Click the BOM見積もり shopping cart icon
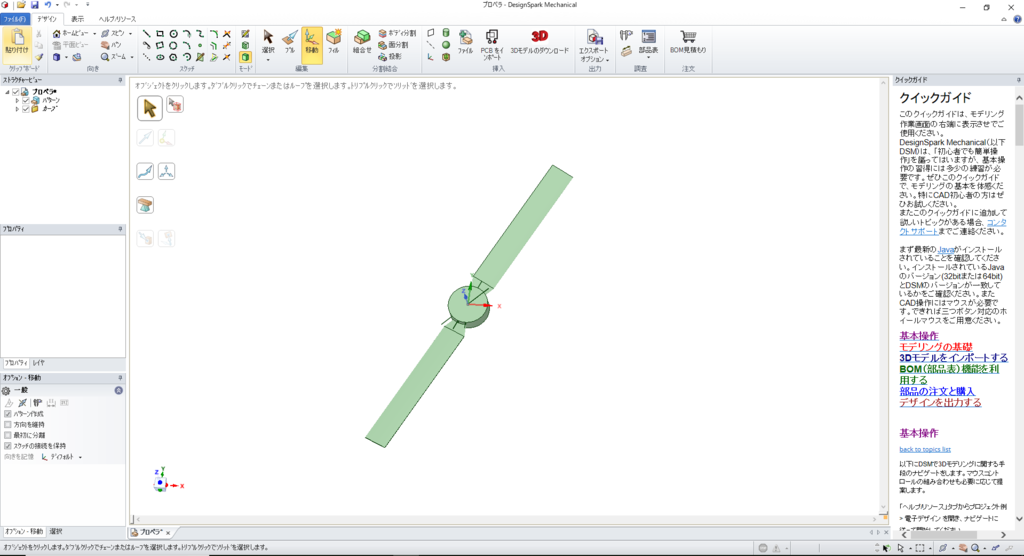The width and height of the screenshot is (1024, 556). point(688,42)
